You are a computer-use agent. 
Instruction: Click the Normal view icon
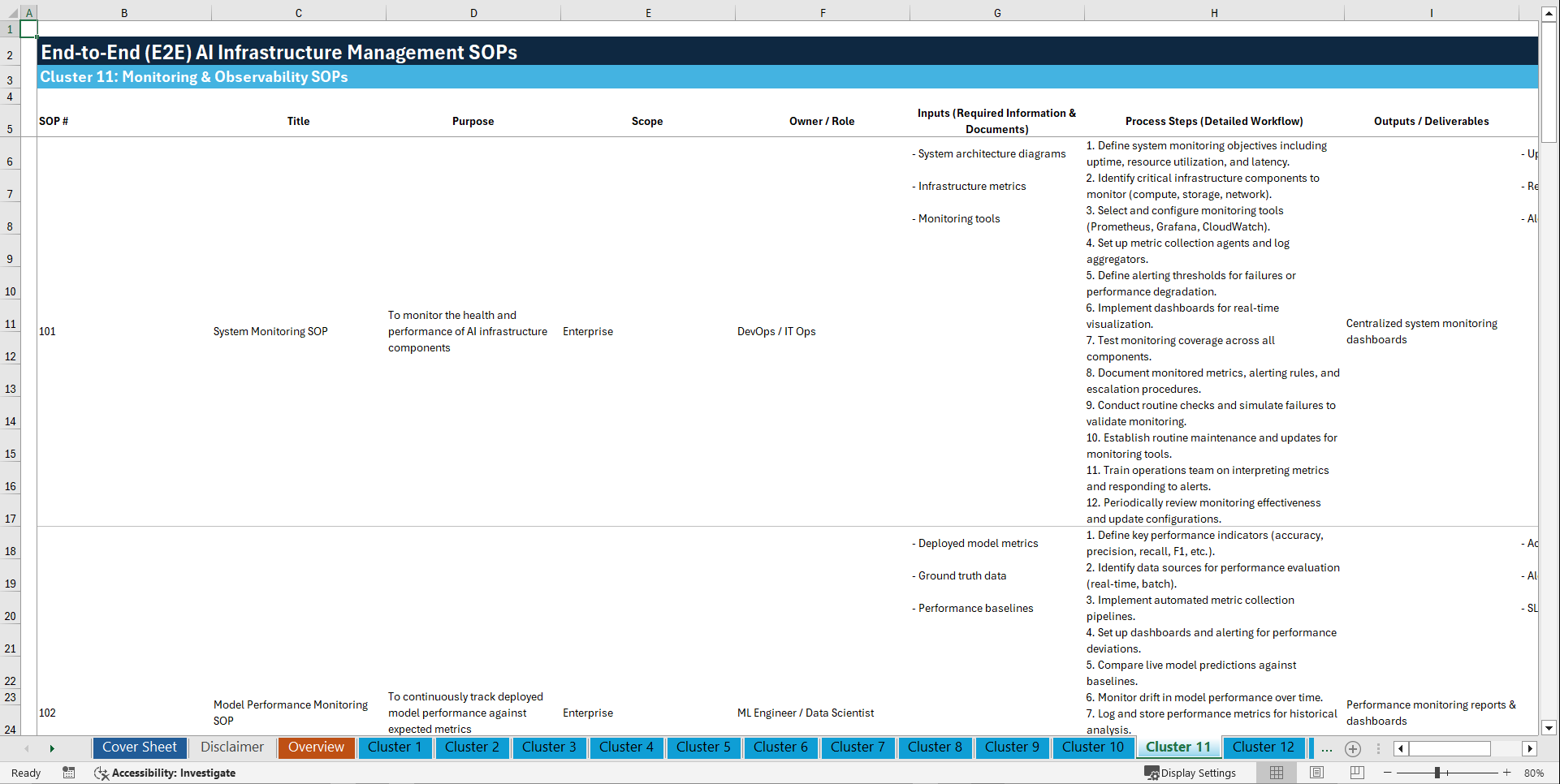coord(1276,773)
